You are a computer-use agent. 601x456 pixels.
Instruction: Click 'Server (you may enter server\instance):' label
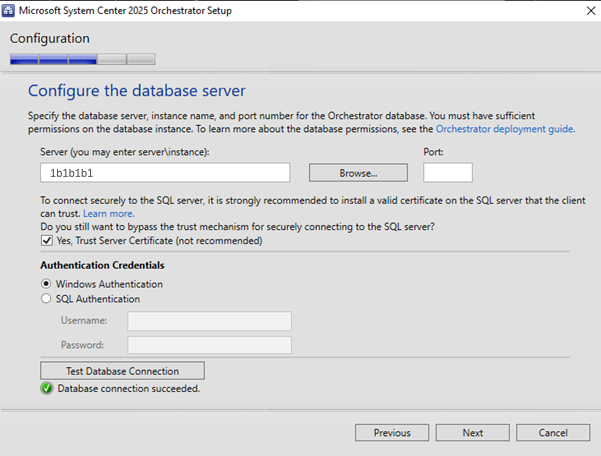click(x=125, y=152)
